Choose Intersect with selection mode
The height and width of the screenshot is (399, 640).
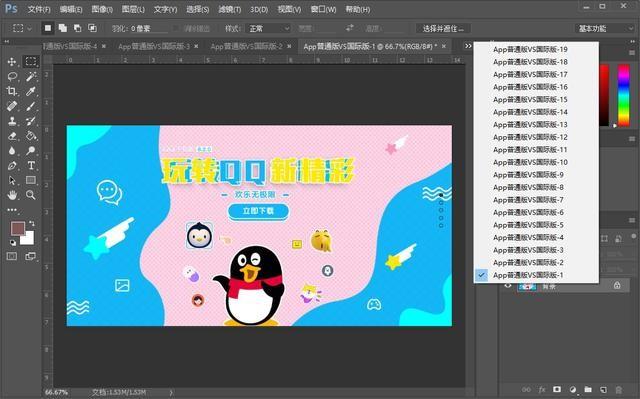point(92,28)
